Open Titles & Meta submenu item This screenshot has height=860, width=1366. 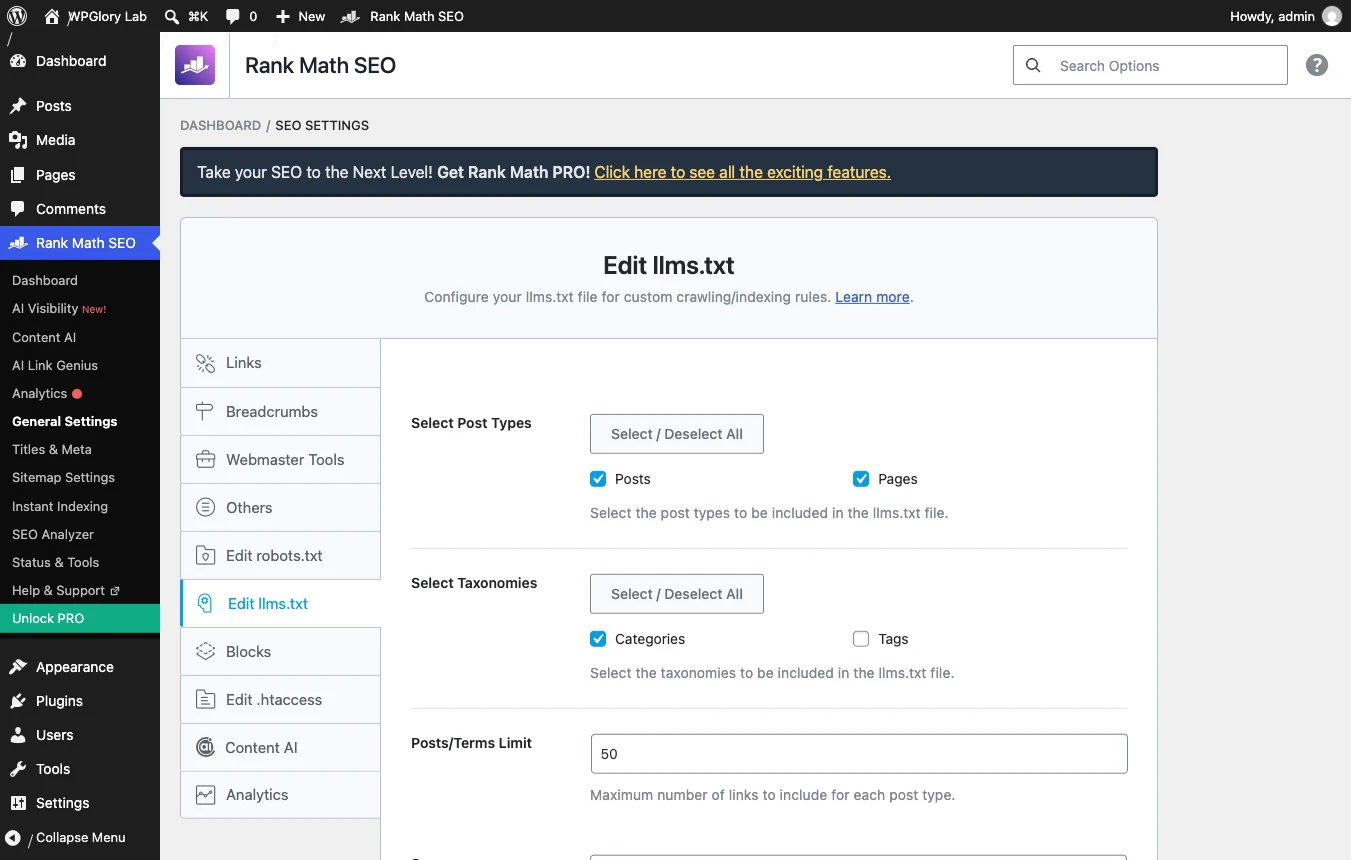coord(52,449)
